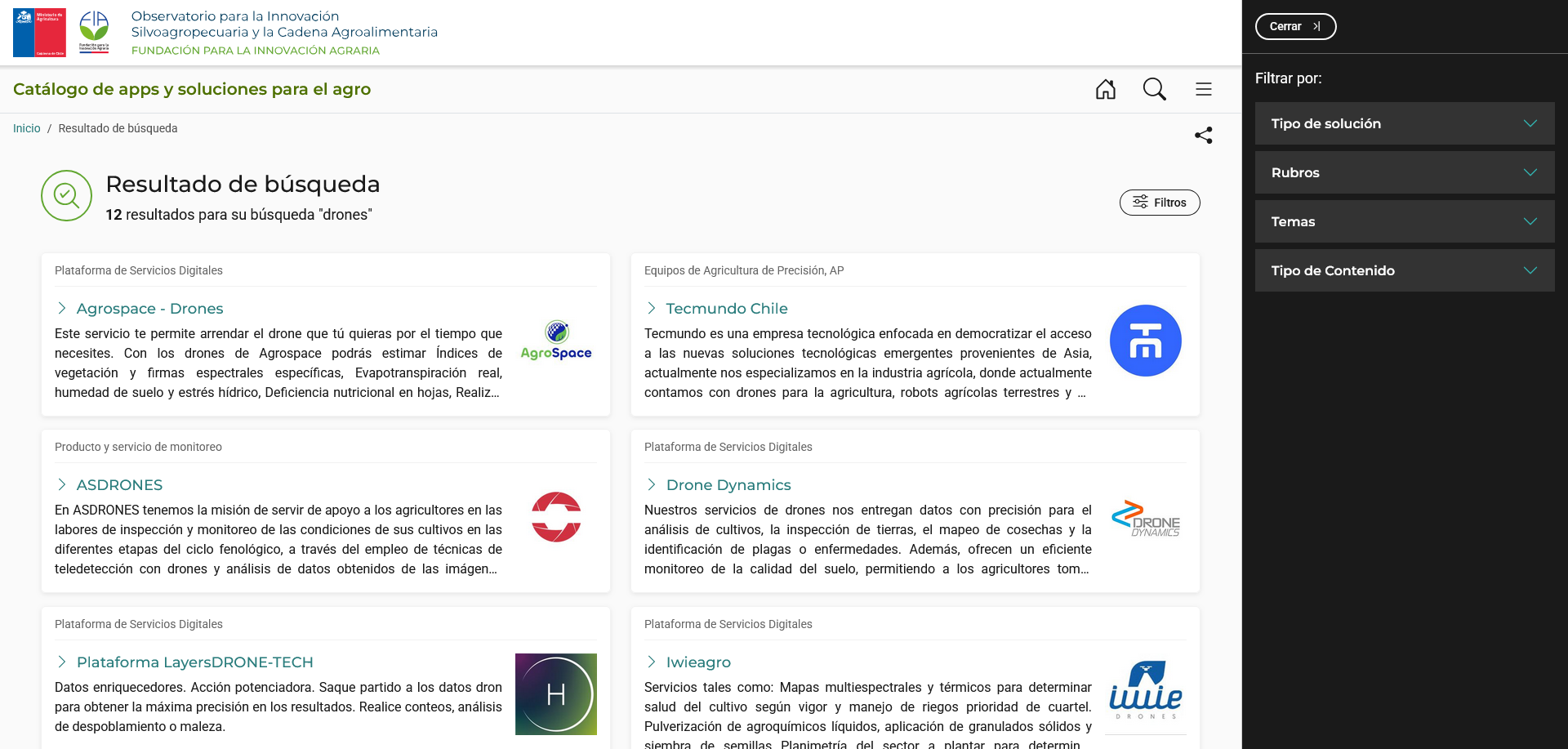This screenshot has height=749, width=1568.
Task: Click the Producto y servicio de monitoreo label
Action: pos(138,447)
